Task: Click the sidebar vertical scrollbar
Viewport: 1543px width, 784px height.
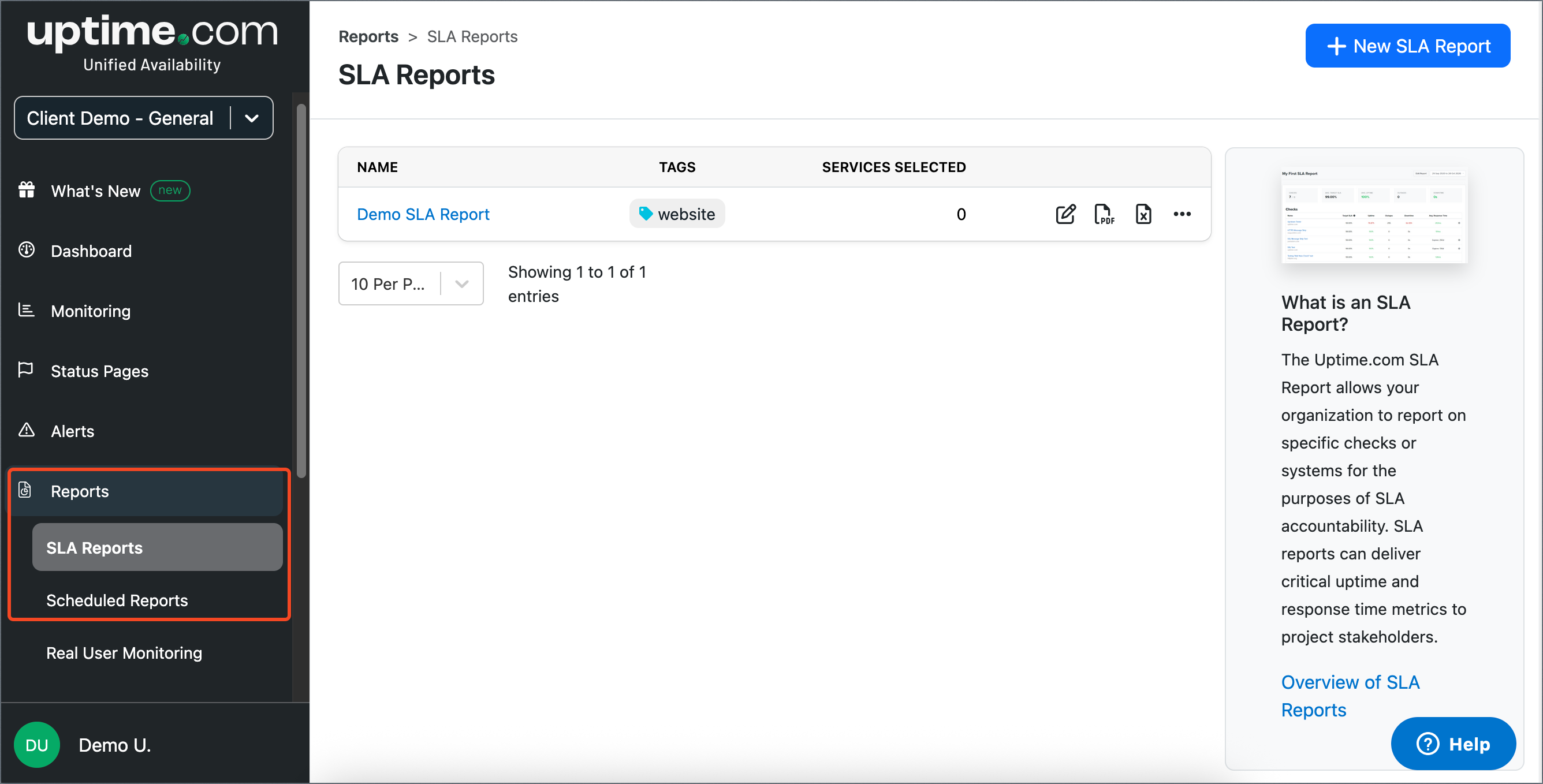Action: [x=301, y=291]
